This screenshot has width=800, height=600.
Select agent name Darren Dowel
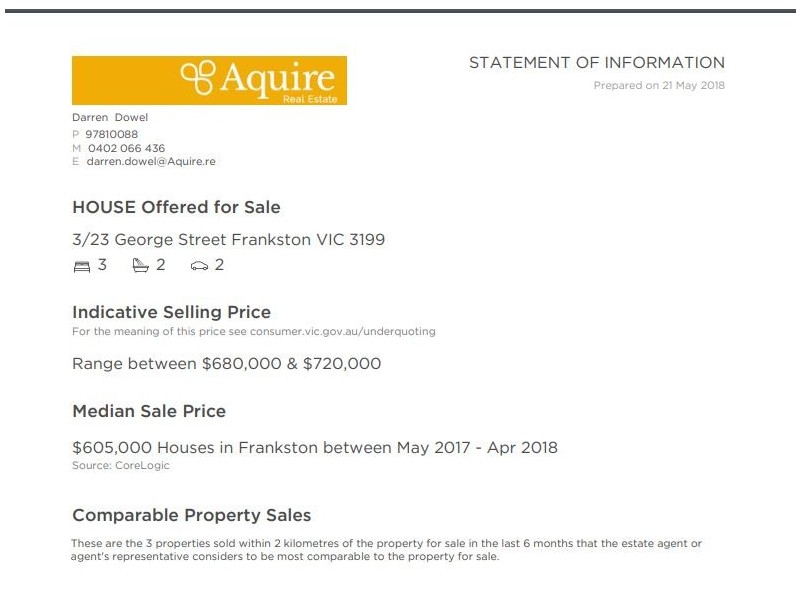click(109, 117)
